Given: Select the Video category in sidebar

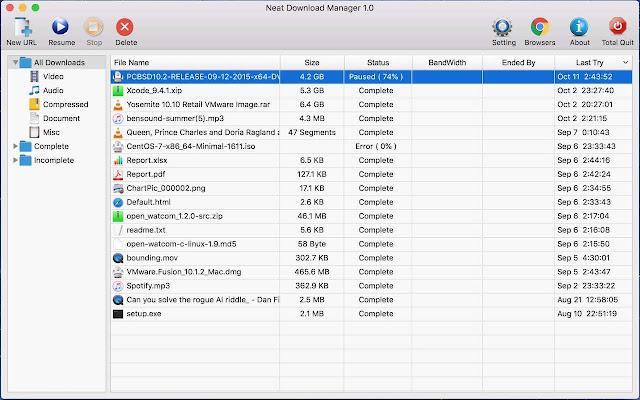Looking at the screenshot, I should pos(53,76).
